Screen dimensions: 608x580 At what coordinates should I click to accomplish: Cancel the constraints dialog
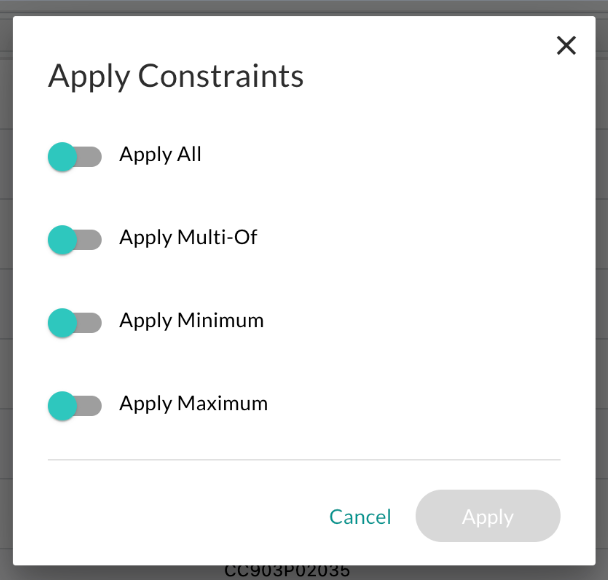click(360, 517)
